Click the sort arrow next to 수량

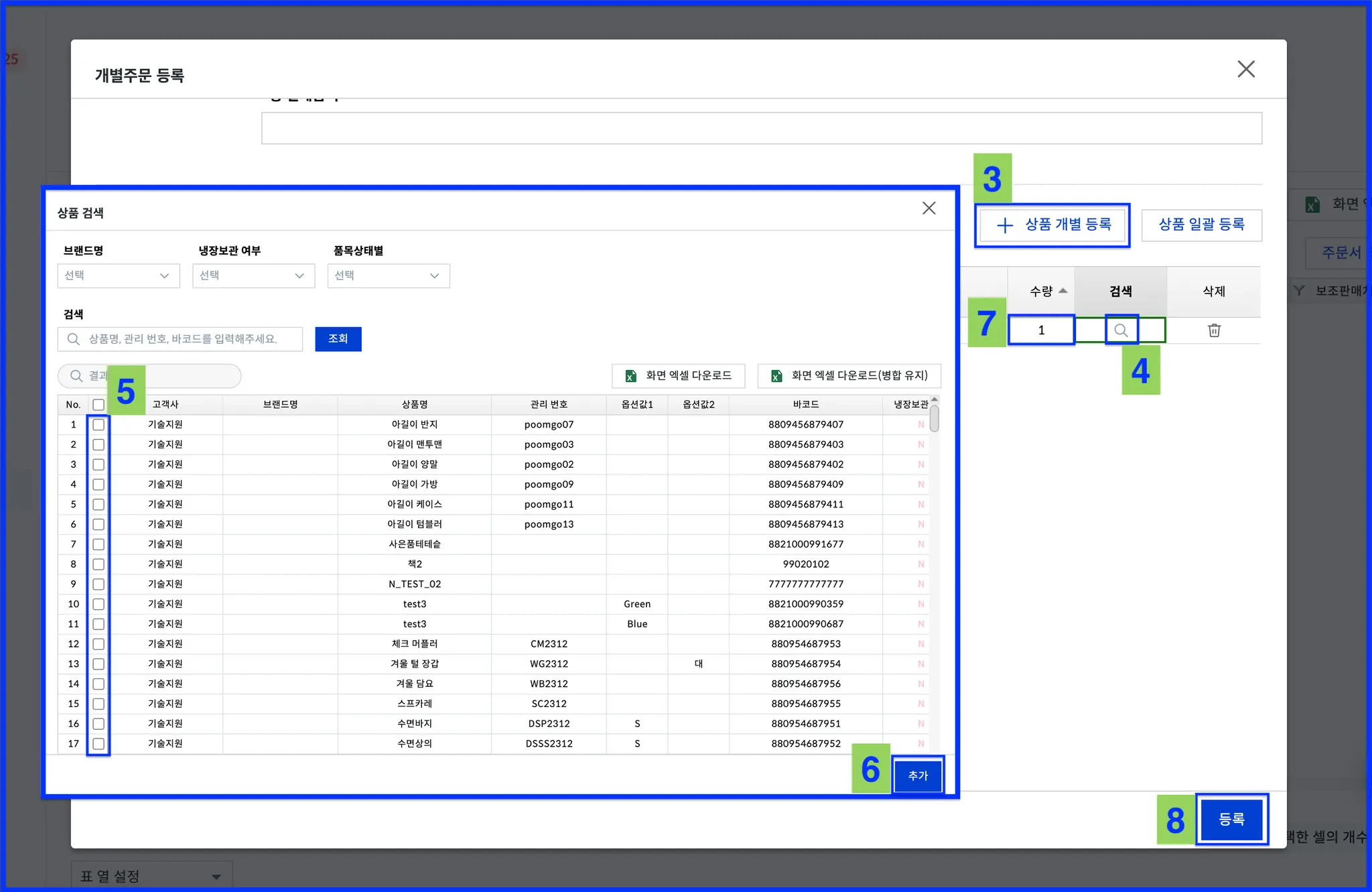pos(1062,291)
